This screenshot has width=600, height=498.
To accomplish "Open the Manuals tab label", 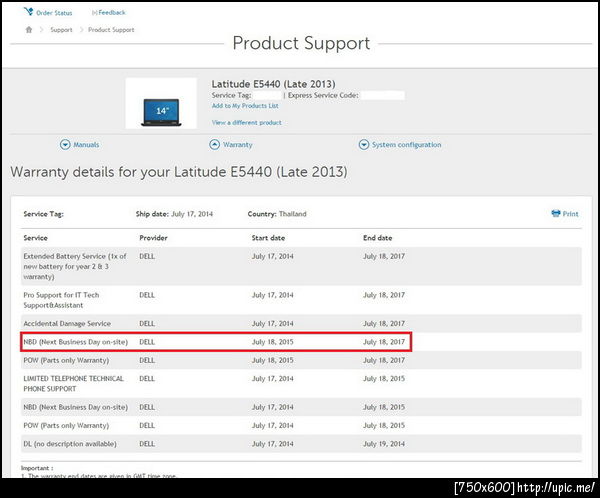I will coord(86,145).
